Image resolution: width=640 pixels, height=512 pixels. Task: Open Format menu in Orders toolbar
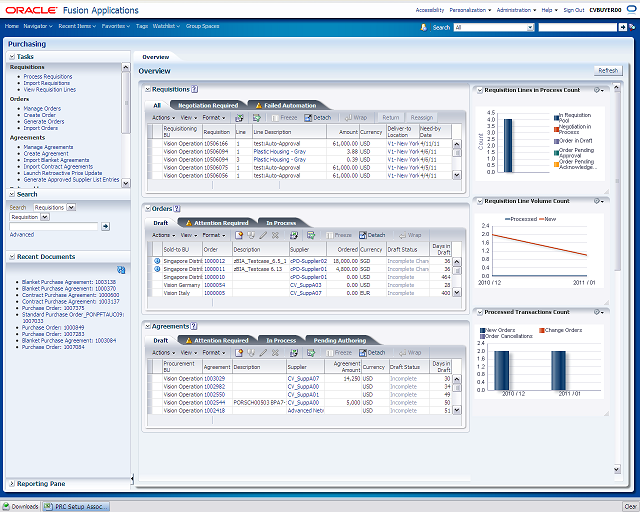(x=214, y=235)
